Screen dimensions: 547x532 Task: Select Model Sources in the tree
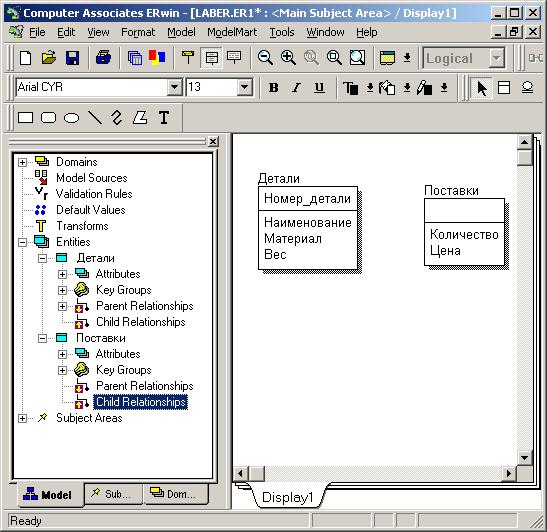pos(92,178)
